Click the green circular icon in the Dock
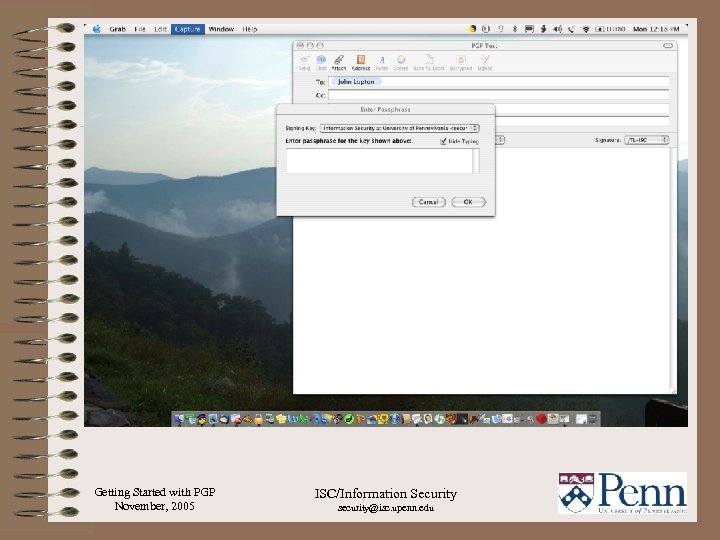The image size is (720, 540). pyautogui.click(x=349, y=419)
